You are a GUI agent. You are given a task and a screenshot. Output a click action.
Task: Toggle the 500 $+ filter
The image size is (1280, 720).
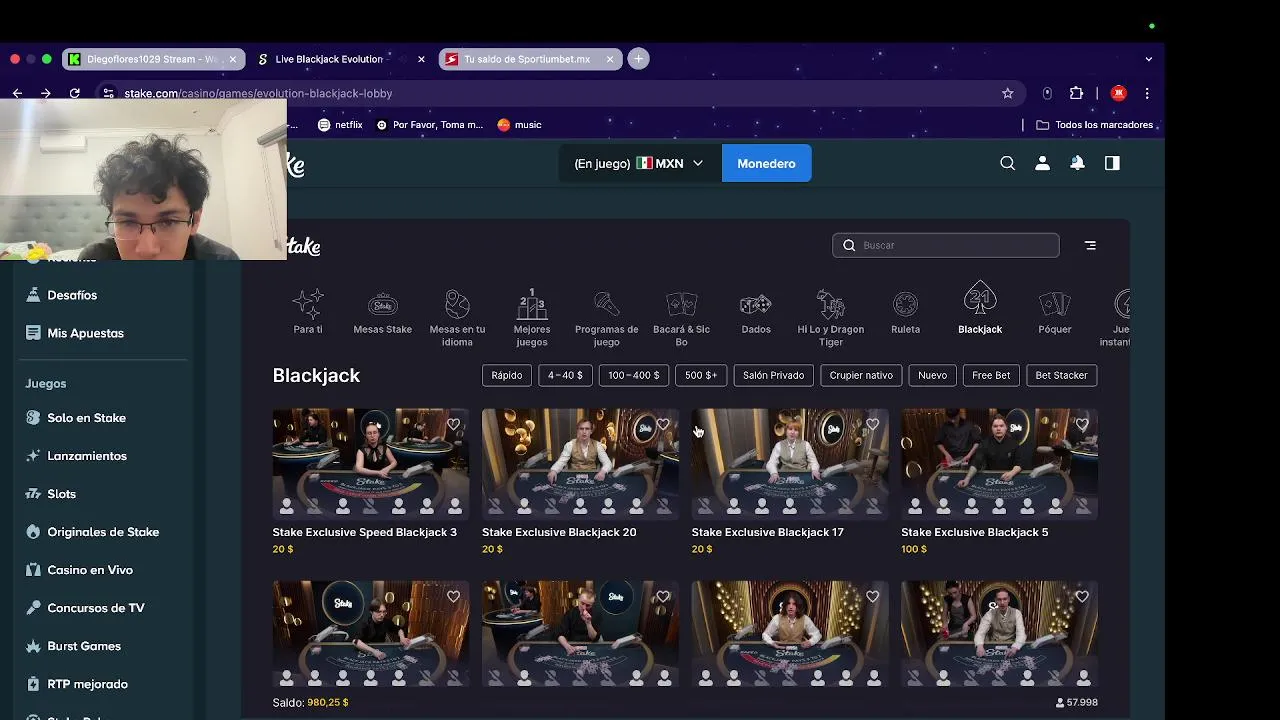pyautogui.click(x=701, y=375)
